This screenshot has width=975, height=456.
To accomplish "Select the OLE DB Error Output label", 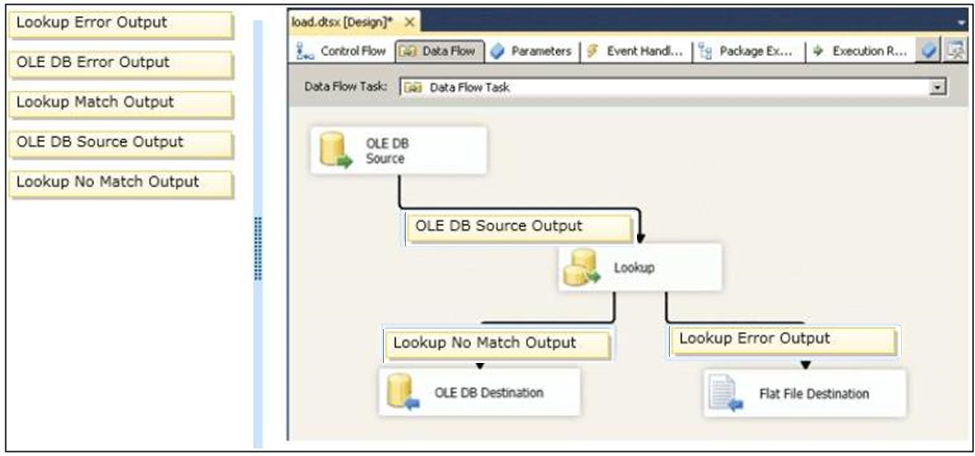I will click(x=121, y=63).
